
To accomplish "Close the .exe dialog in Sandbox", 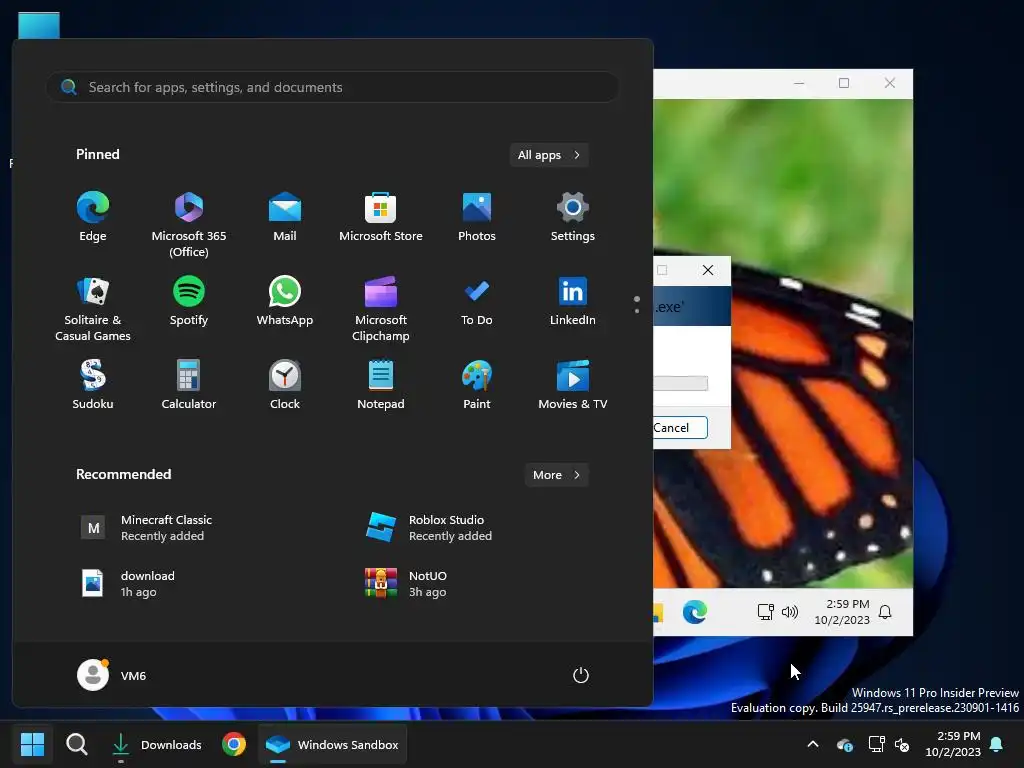I will click(707, 270).
